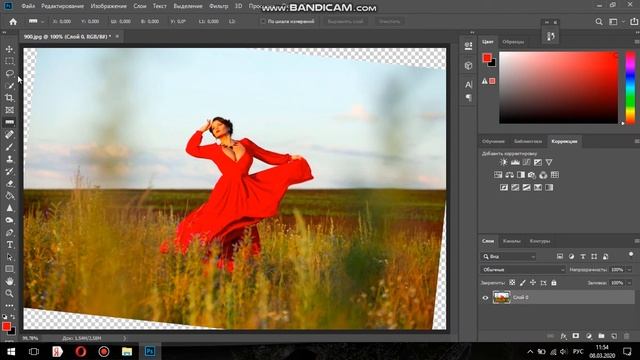
Task: Select the Frame tool
Action: pos(9,110)
